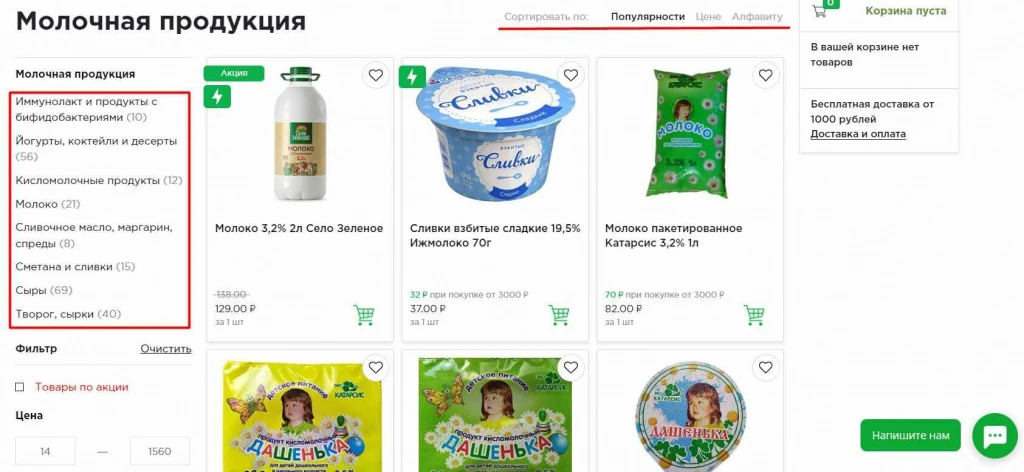
Task: Add Молоко Село Зеленое to cart
Action: point(364,315)
